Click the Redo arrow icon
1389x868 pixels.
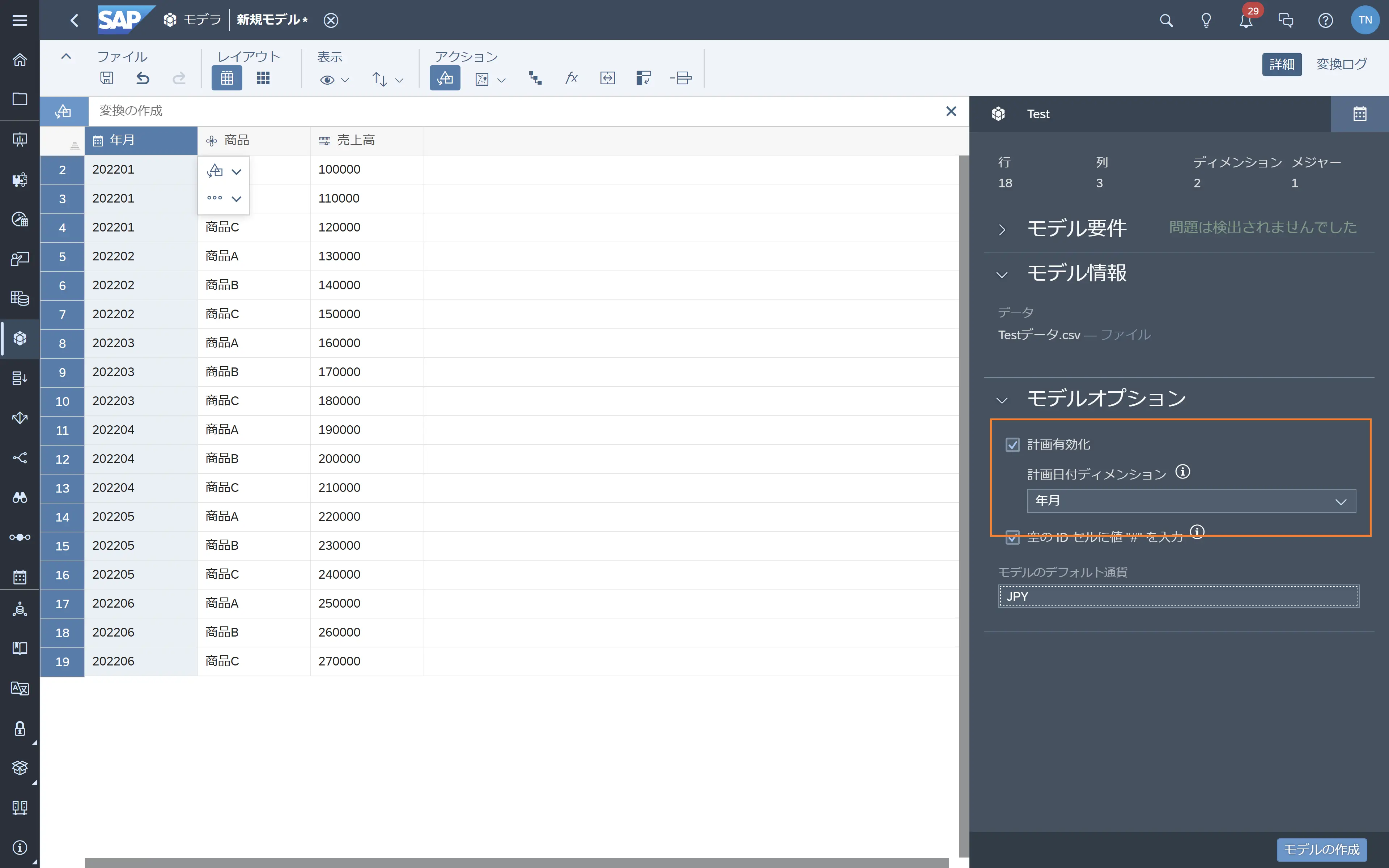click(x=179, y=78)
